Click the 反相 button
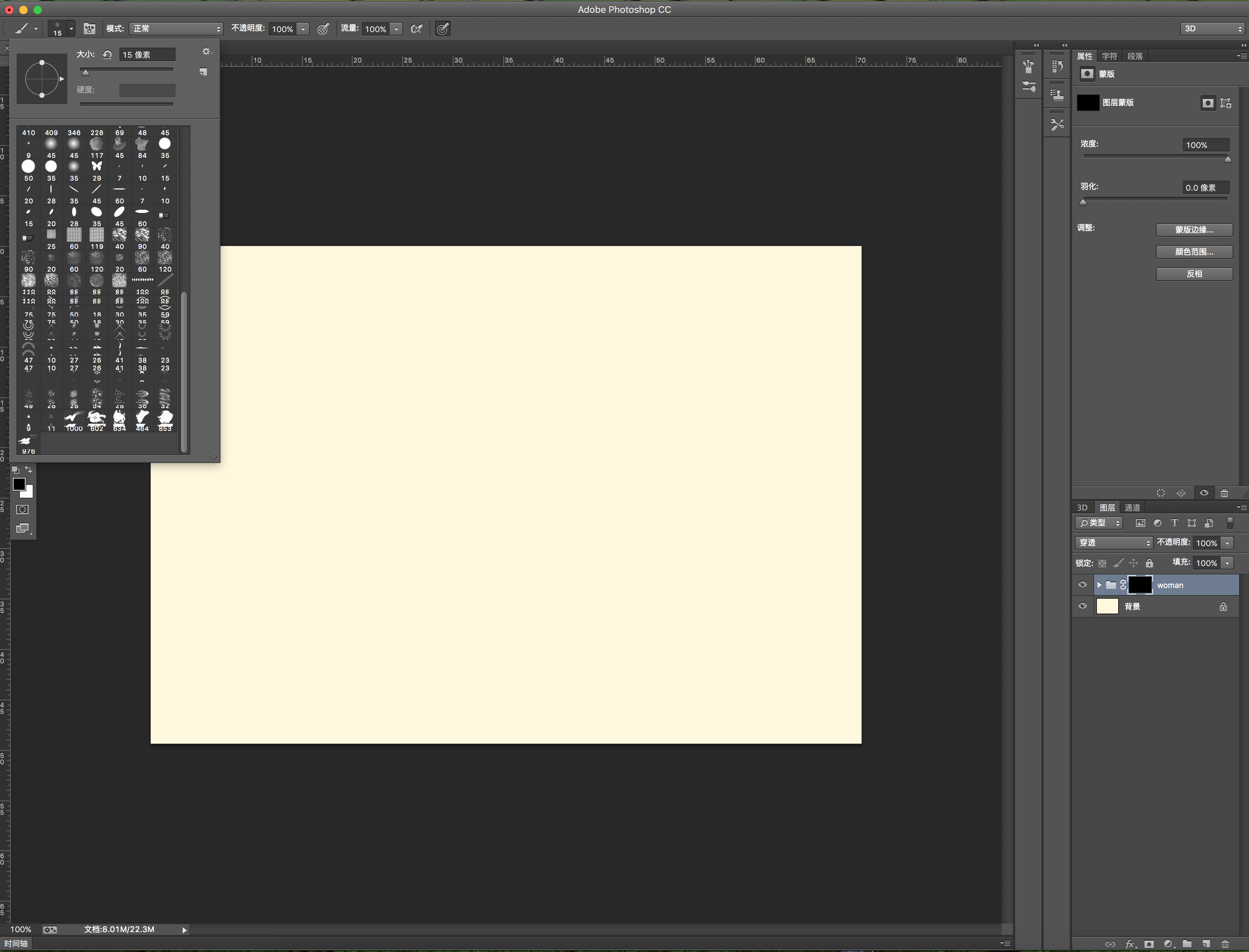This screenshot has height=952, width=1249. [x=1194, y=274]
